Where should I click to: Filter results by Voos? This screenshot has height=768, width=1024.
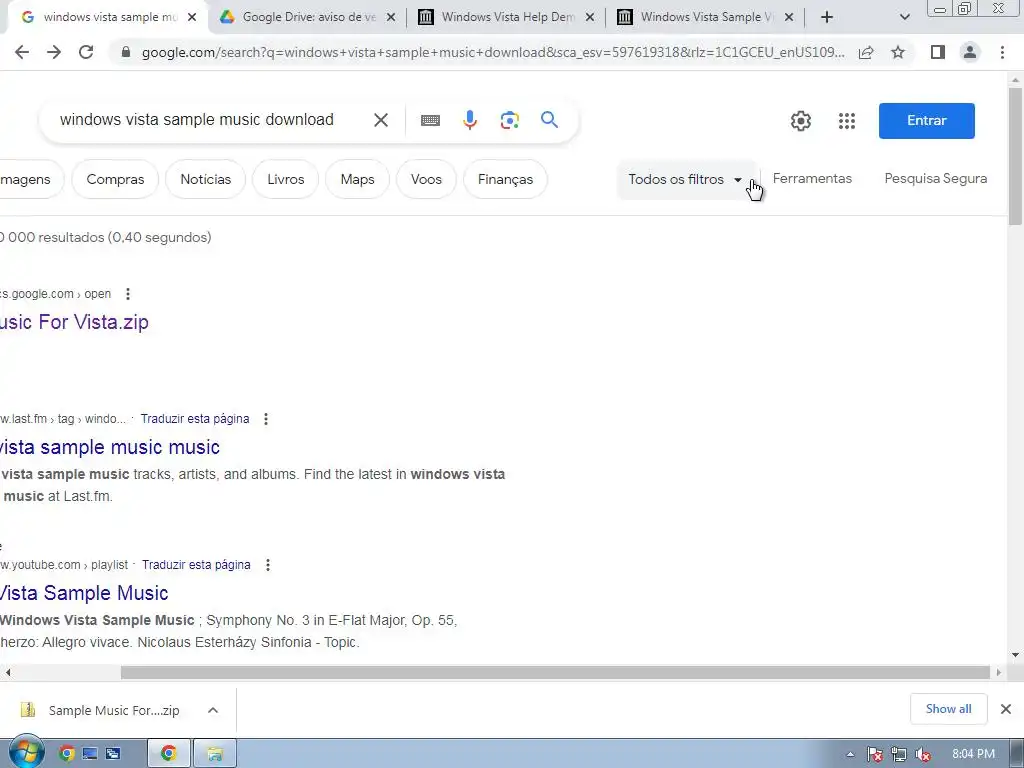point(426,179)
